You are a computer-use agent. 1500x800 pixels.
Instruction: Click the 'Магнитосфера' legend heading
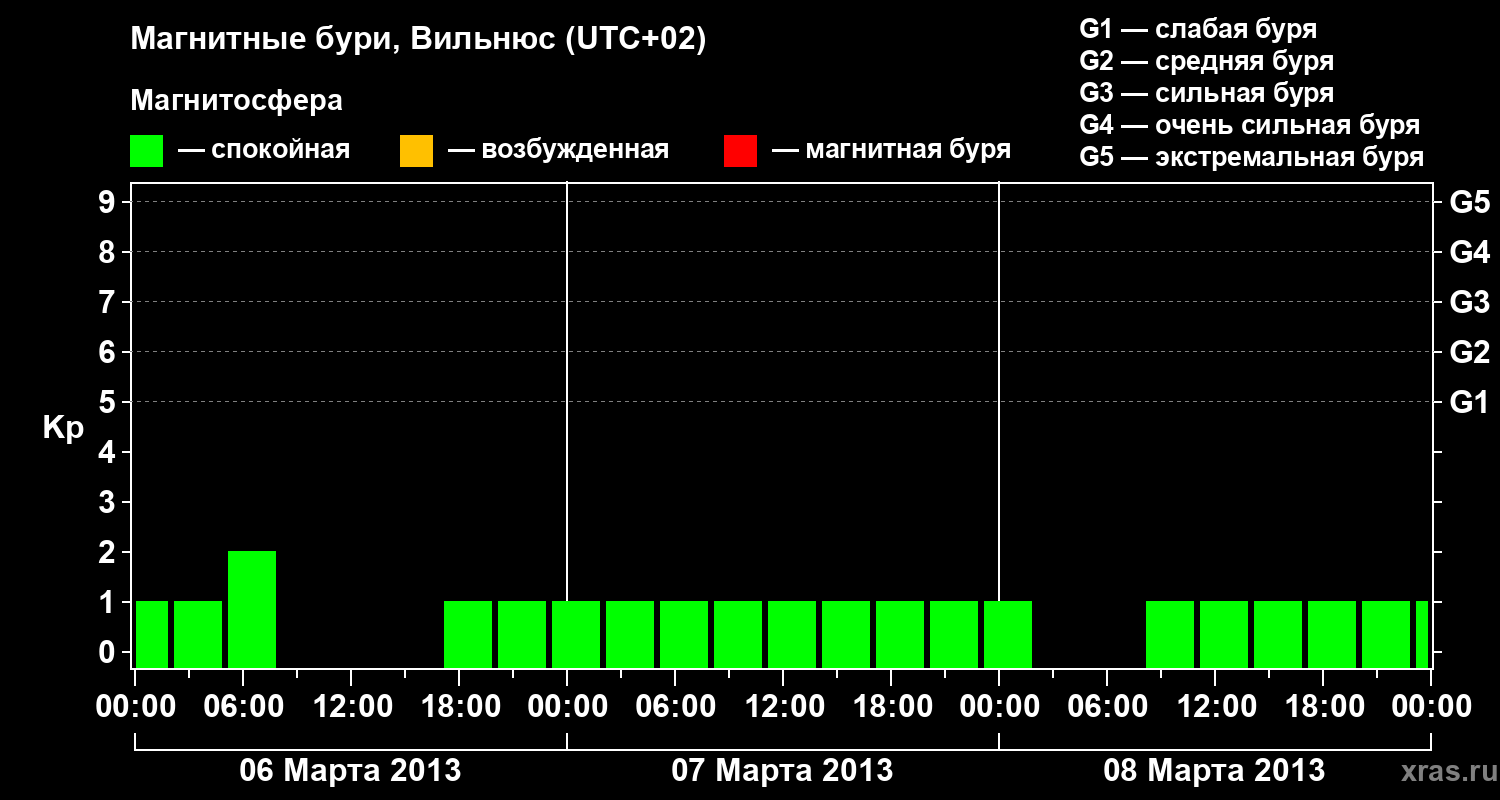pos(236,101)
